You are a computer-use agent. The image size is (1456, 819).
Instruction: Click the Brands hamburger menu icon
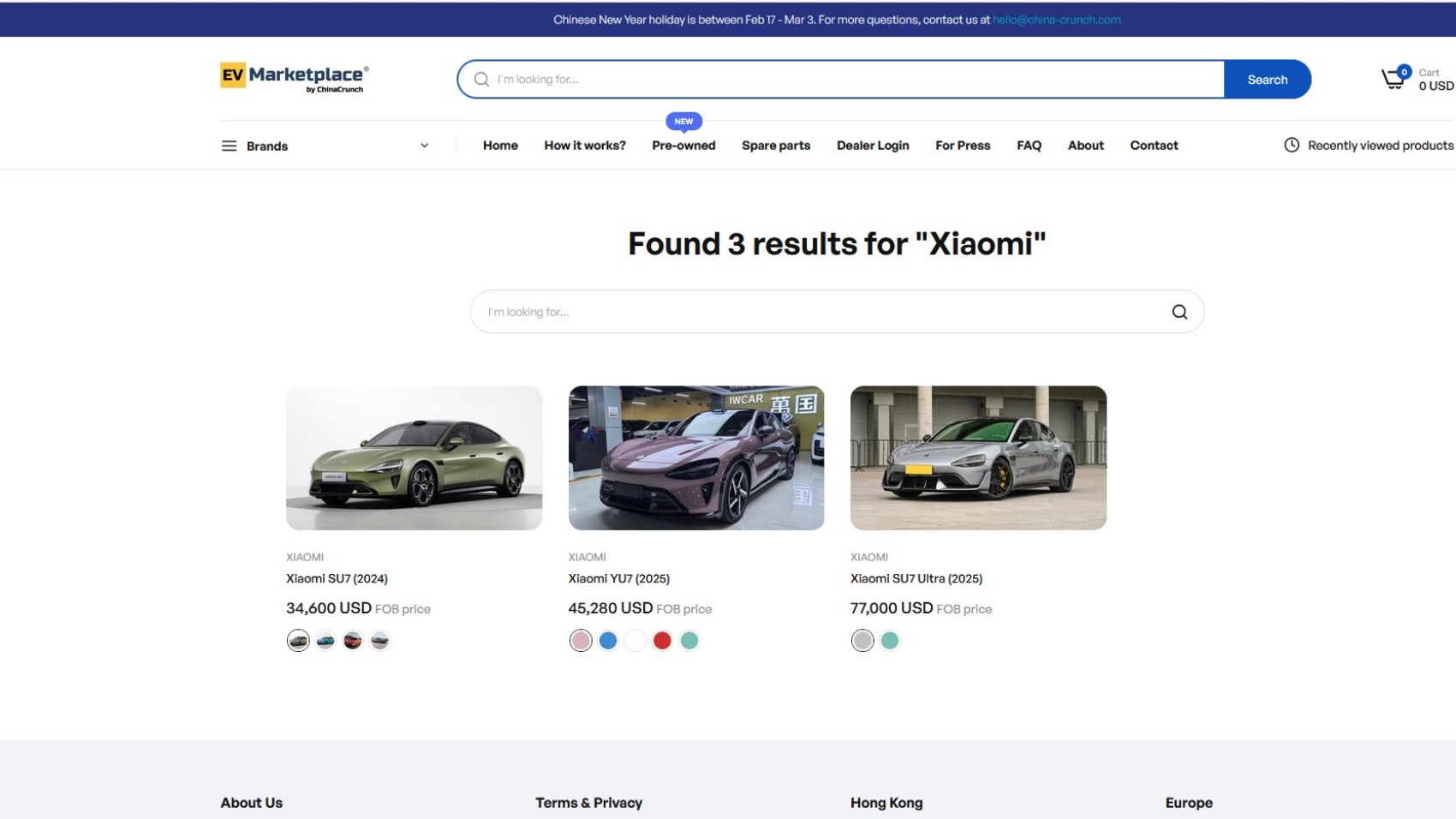(x=229, y=146)
